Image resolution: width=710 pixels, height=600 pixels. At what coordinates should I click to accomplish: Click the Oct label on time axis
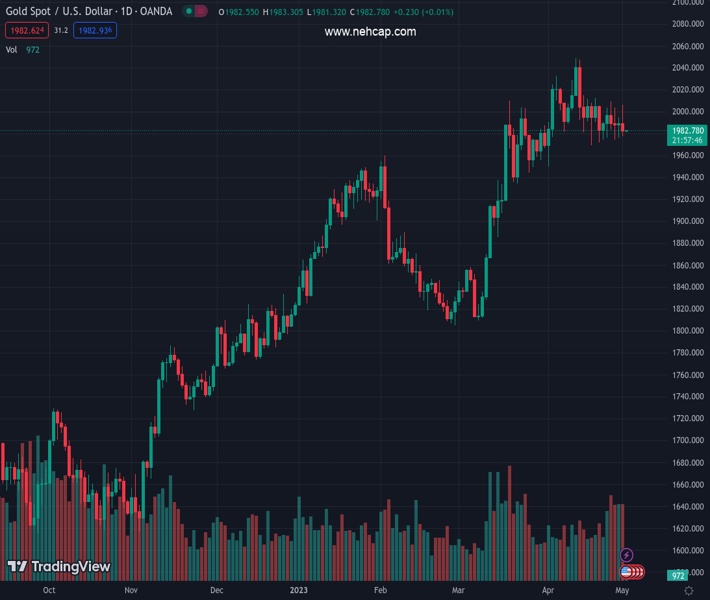pos(49,590)
